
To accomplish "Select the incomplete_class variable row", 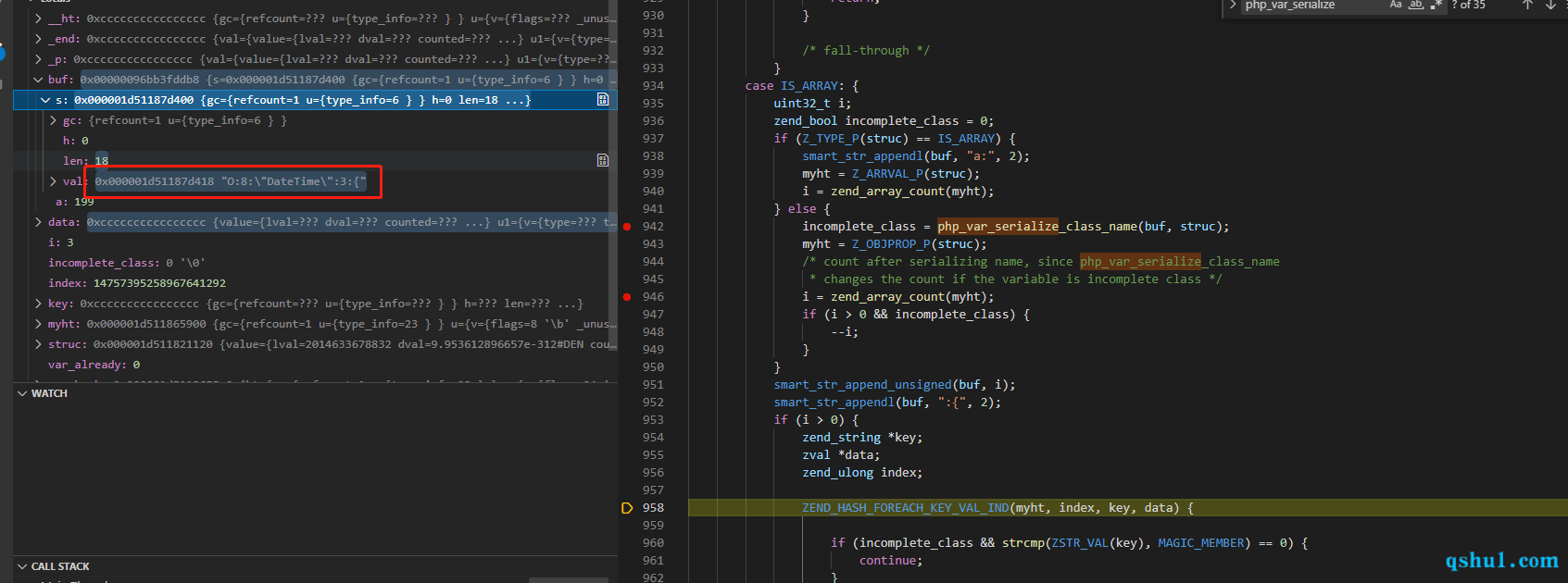I will click(x=315, y=263).
